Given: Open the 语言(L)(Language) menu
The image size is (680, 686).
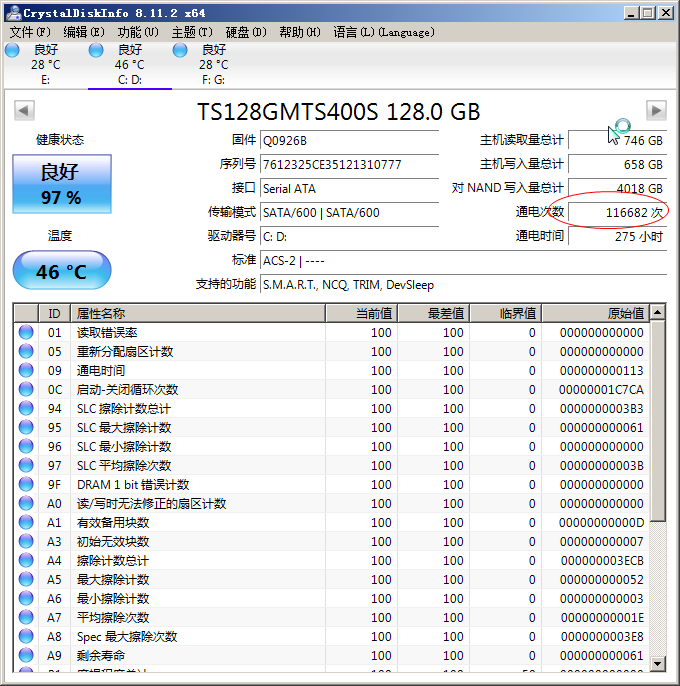Looking at the screenshot, I should pos(384,32).
